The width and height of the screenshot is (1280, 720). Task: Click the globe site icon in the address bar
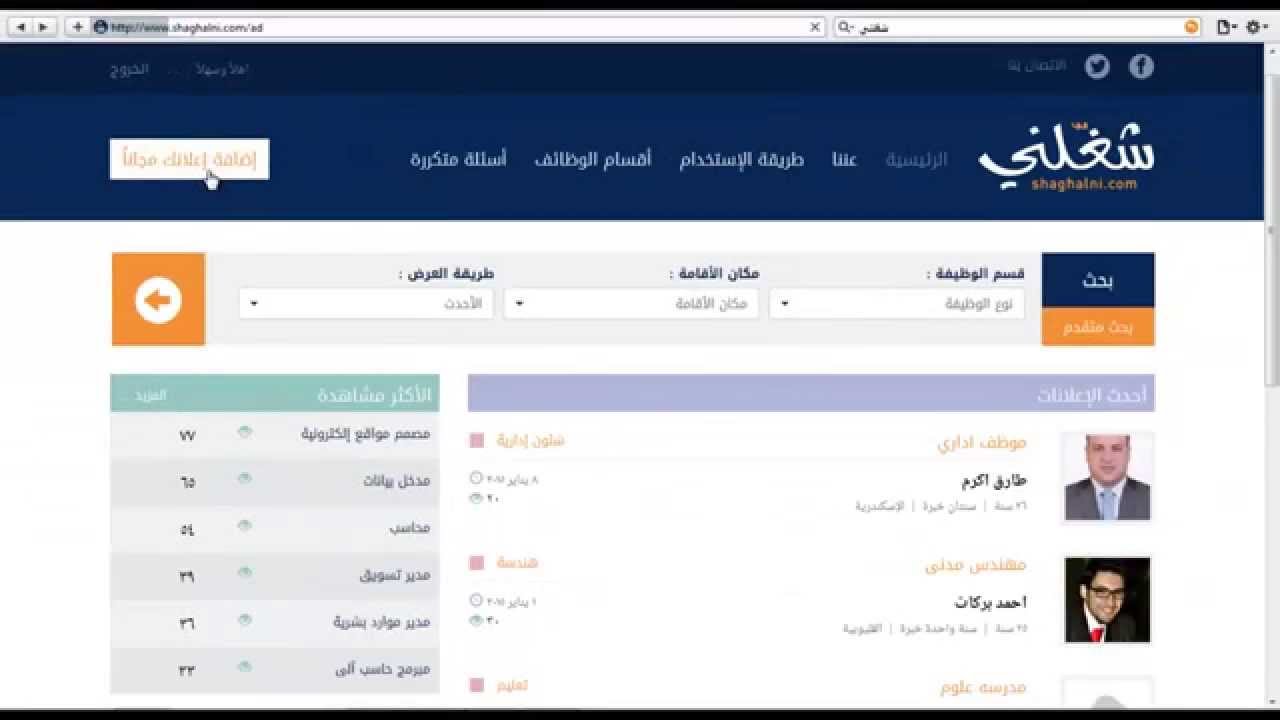click(x=100, y=27)
